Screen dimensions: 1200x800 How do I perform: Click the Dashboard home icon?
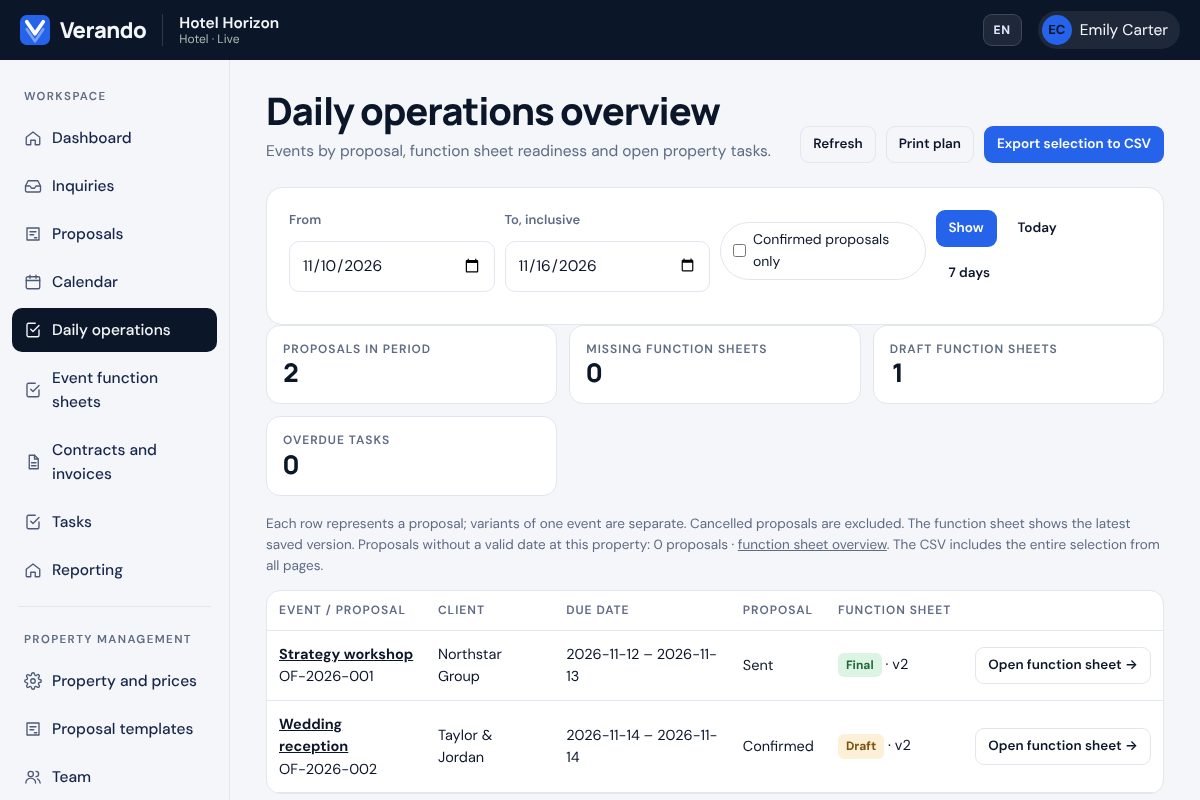point(33,138)
